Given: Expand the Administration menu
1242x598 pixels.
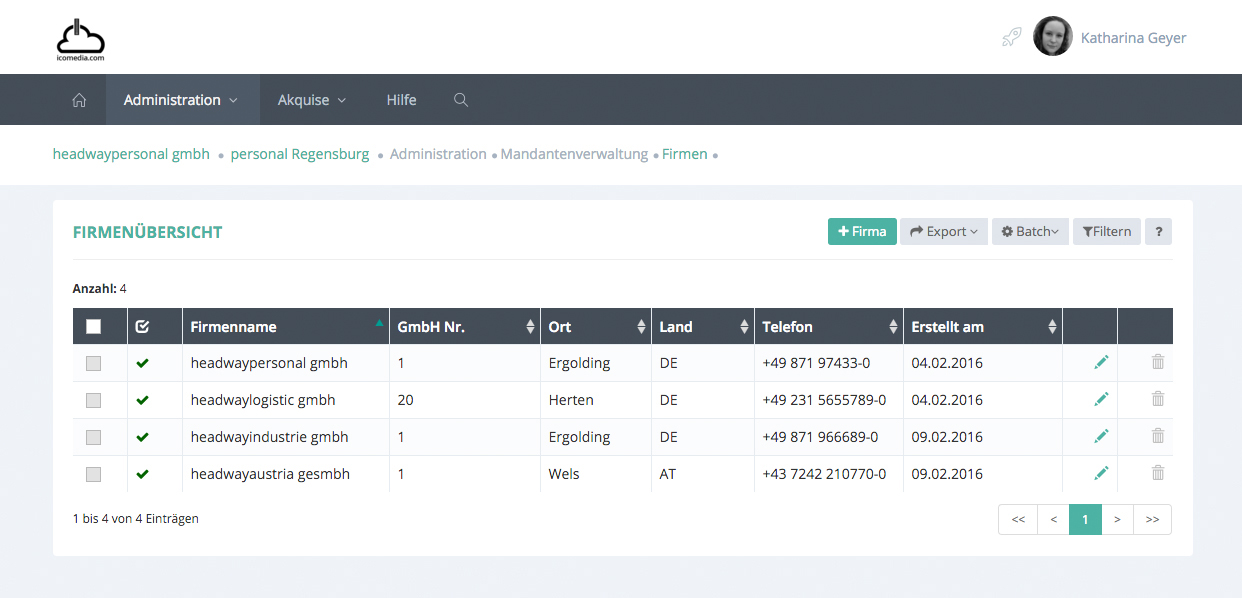Looking at the screenshot, I should [181, 100].
